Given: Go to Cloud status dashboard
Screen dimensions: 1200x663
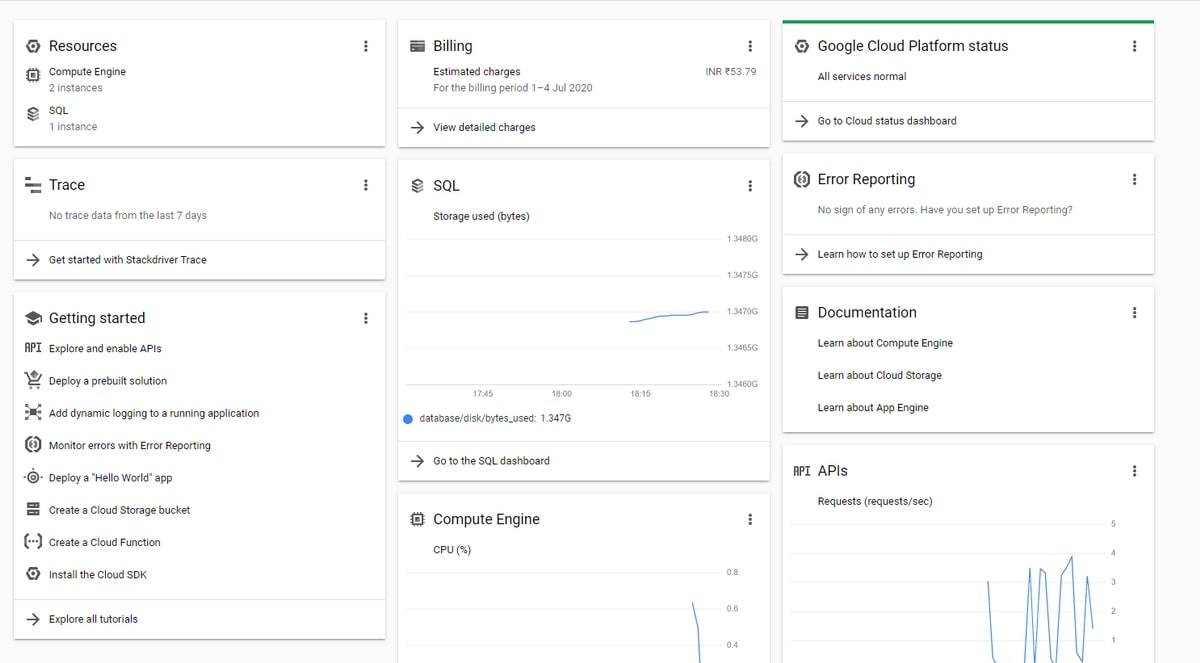Looking at the screenshot, I should click(x=886, y=121).
